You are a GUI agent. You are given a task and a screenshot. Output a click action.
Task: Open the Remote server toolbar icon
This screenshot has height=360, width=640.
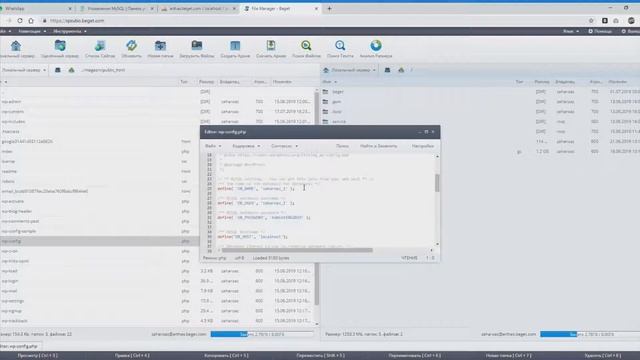click(60, 46)
